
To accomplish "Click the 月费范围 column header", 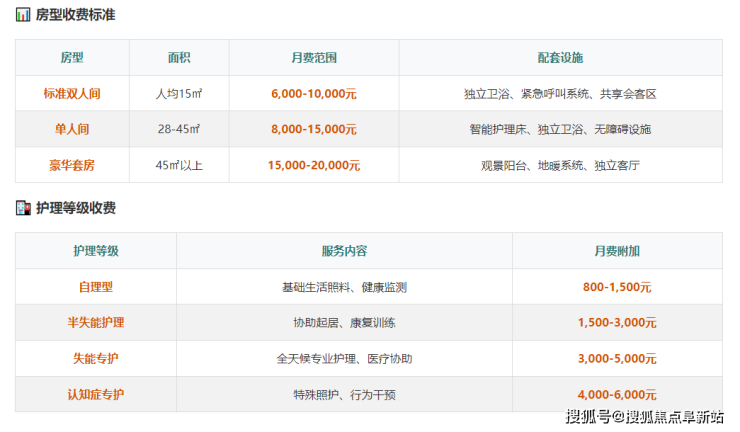I will tap(313, 58).
